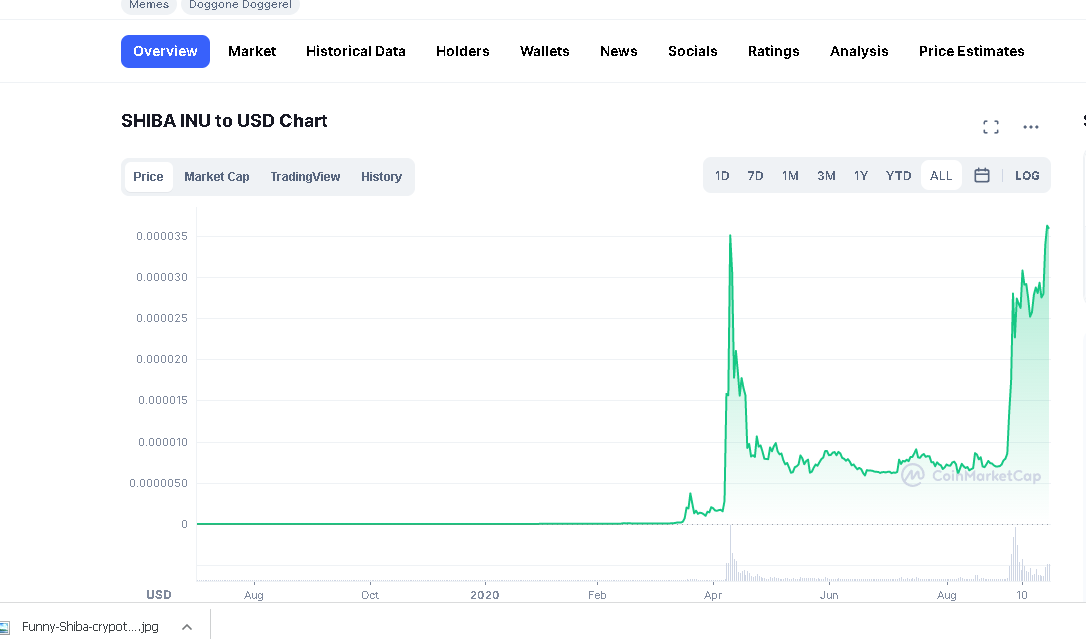Open the Historical Data tab

356,51
